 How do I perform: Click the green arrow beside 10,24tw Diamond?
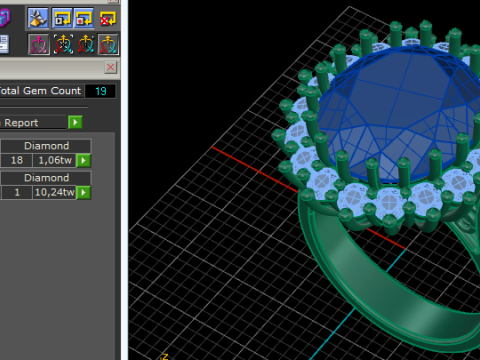84,192
